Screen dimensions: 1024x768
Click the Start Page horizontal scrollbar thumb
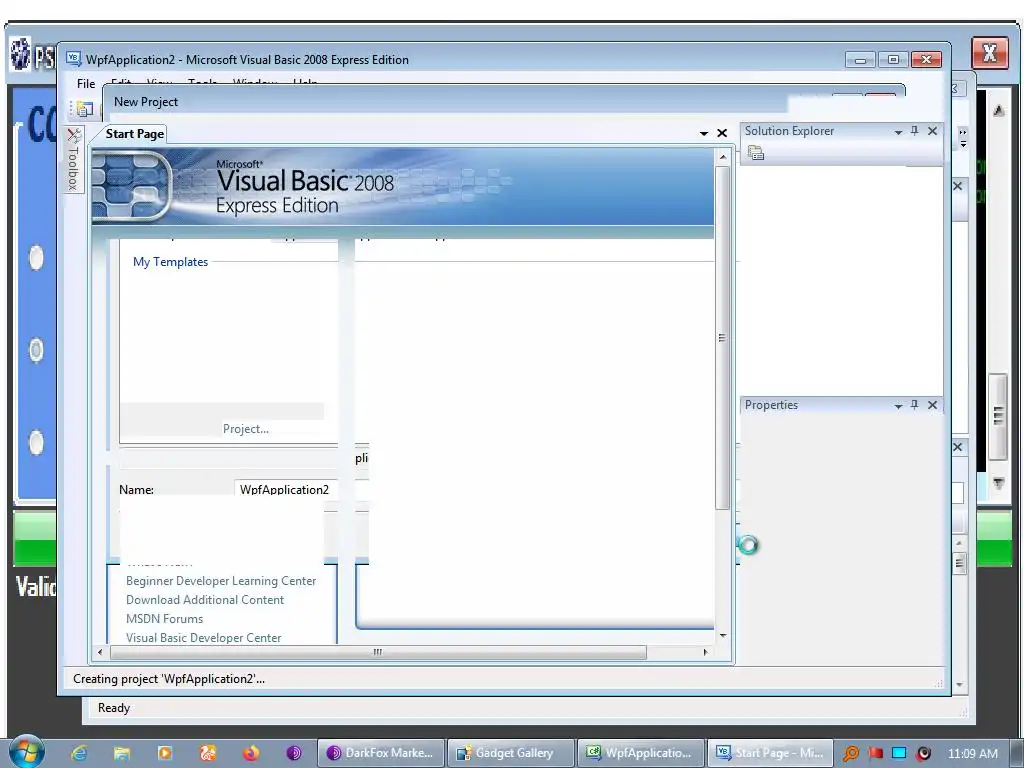[x=378, y=652]
